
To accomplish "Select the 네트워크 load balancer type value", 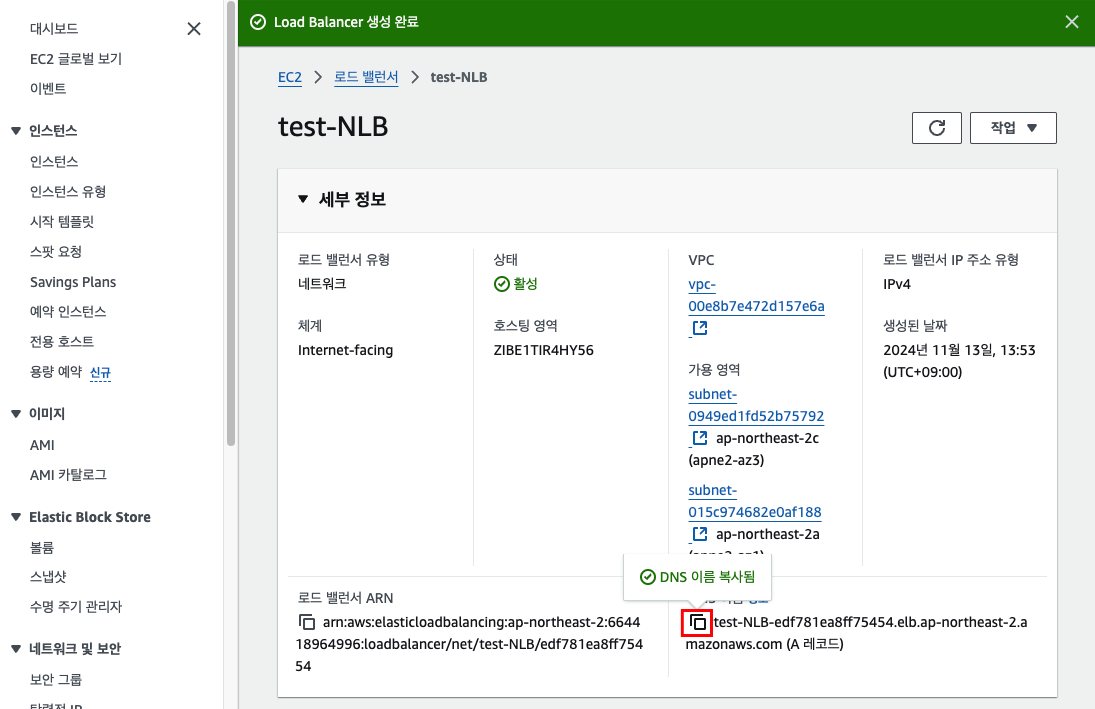I will coord(322,284).
